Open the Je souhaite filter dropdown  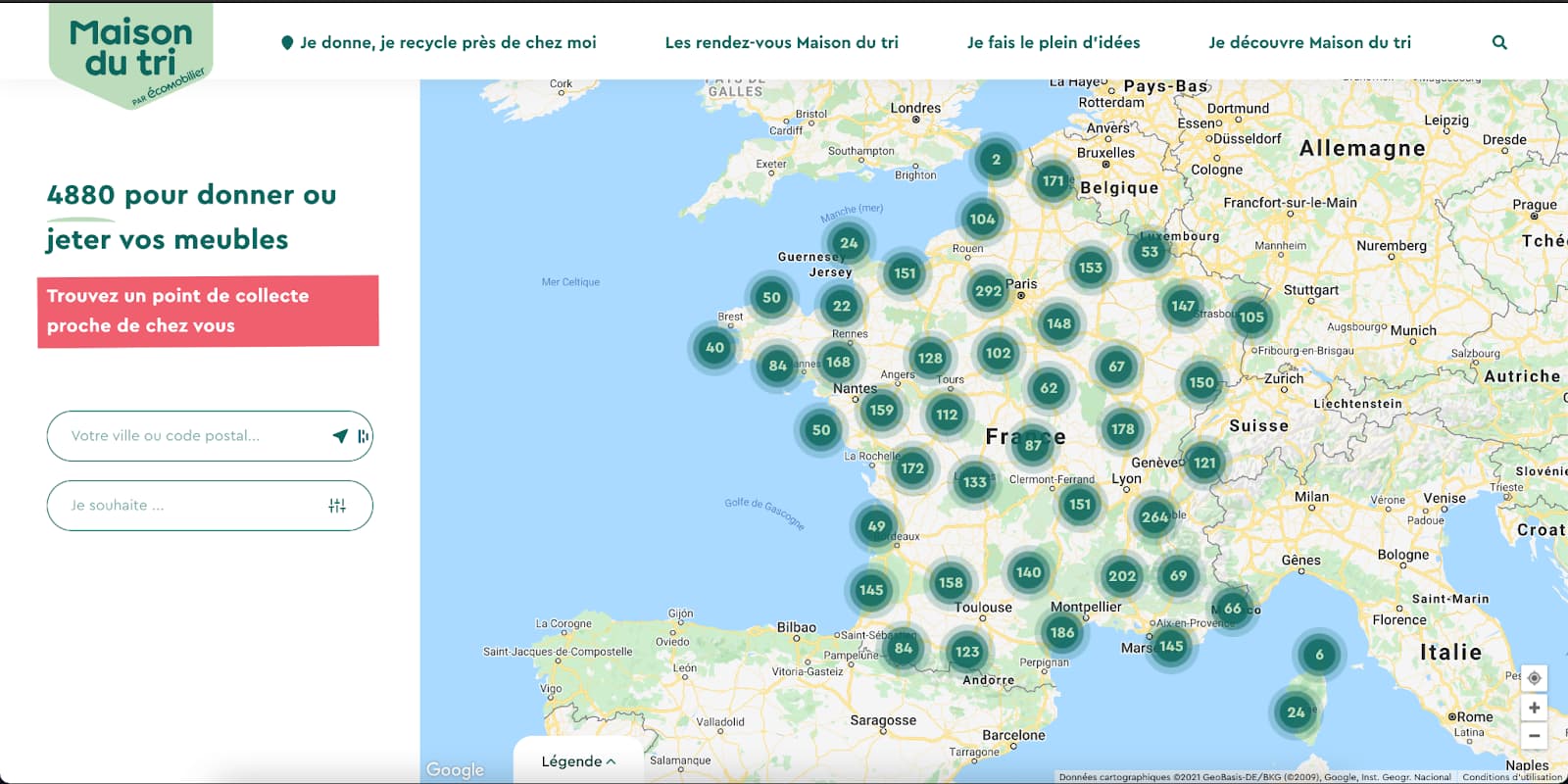point(210,506)
